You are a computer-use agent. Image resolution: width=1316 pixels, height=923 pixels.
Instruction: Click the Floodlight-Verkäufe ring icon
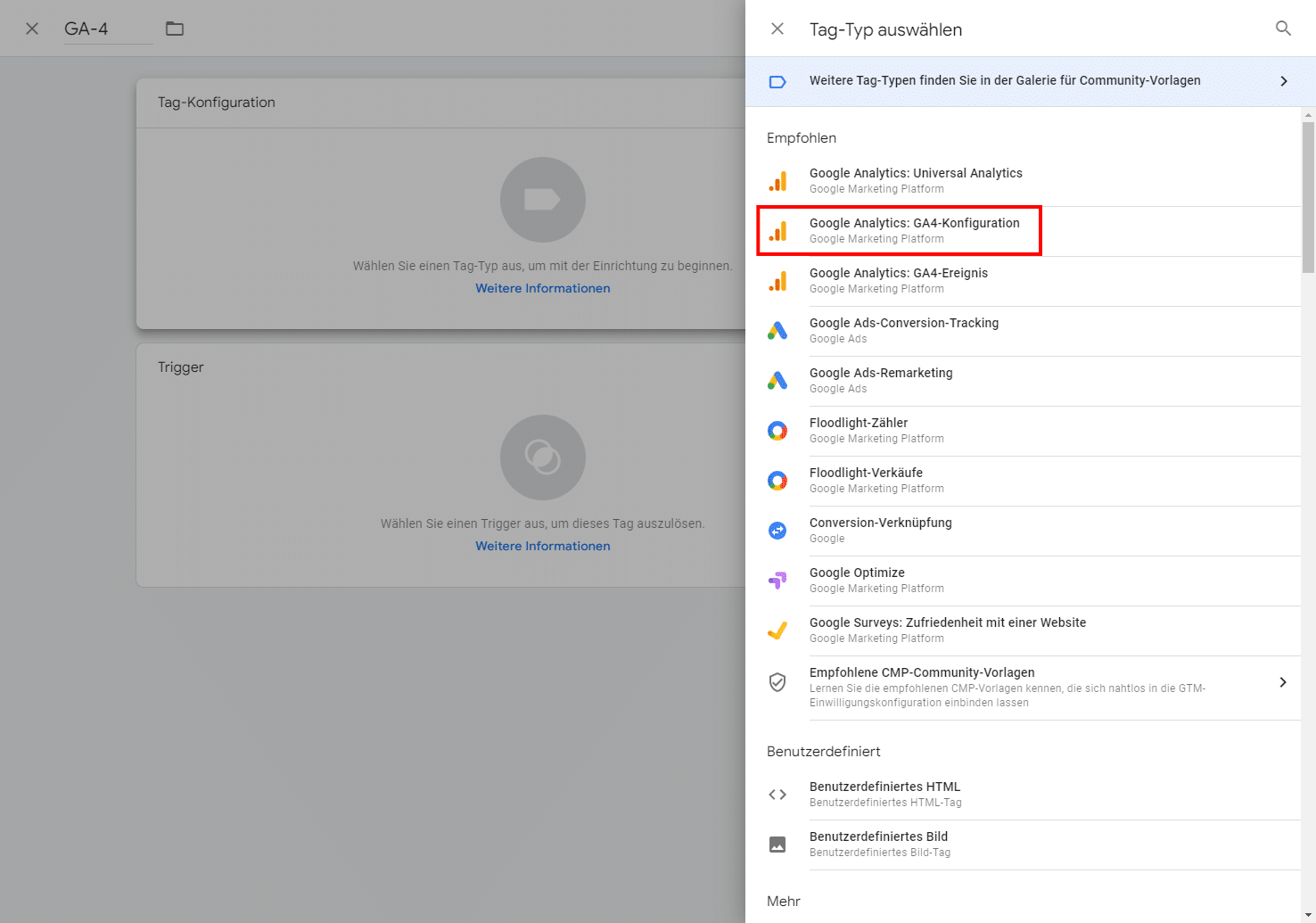777,481
